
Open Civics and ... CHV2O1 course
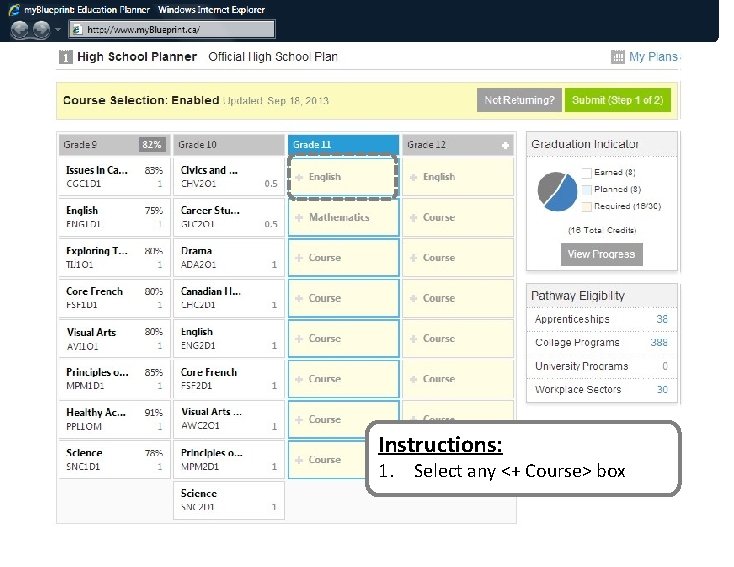click(229, 177)
